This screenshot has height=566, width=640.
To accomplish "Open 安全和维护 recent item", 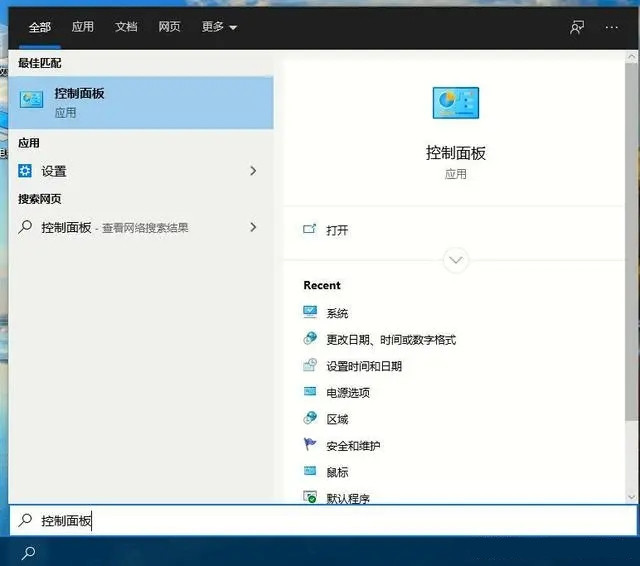I will click(x=353, y=446).
